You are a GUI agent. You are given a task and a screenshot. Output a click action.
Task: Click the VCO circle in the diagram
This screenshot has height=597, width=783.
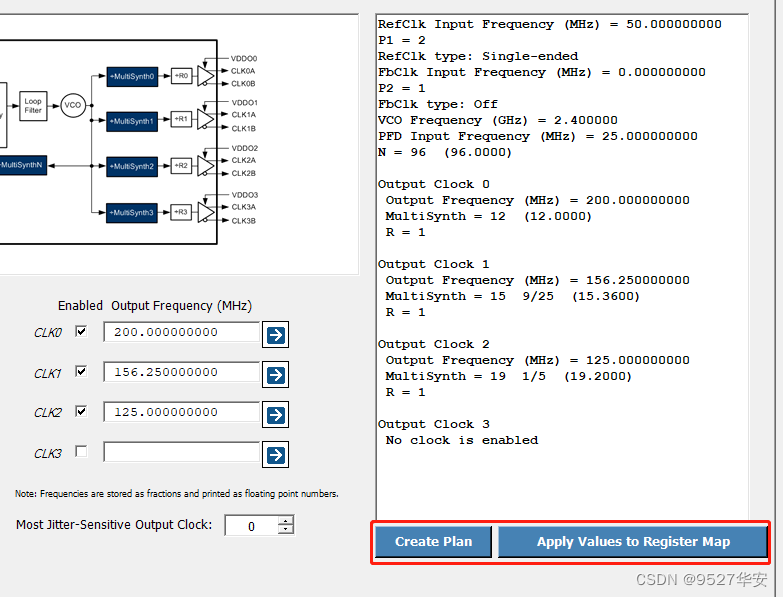(73, 105)
